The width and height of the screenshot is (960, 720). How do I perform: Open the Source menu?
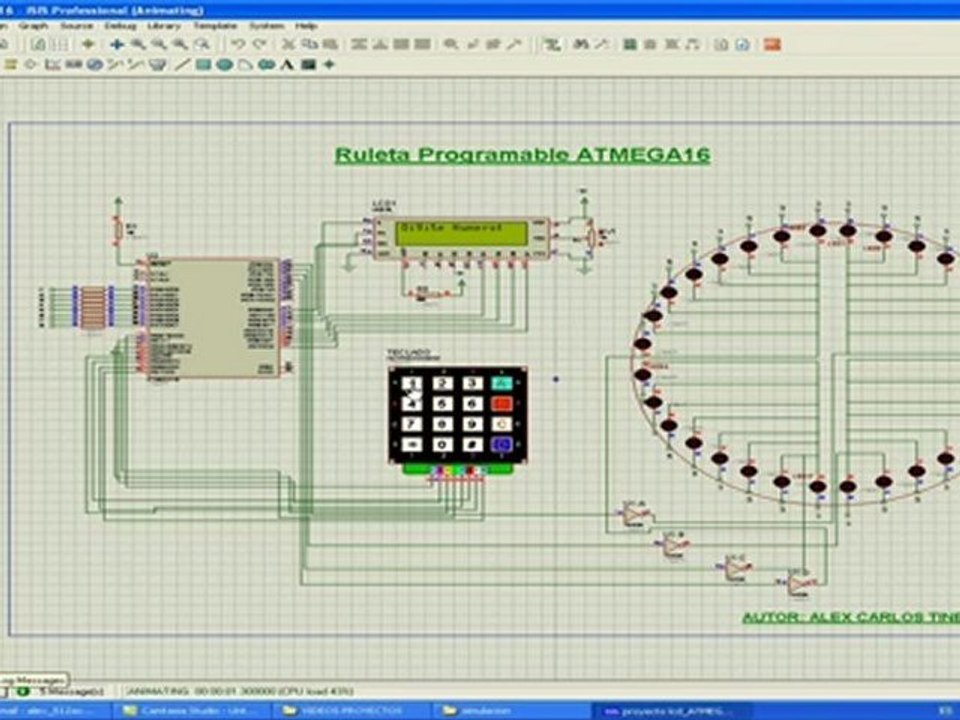[x=77, y=26]
